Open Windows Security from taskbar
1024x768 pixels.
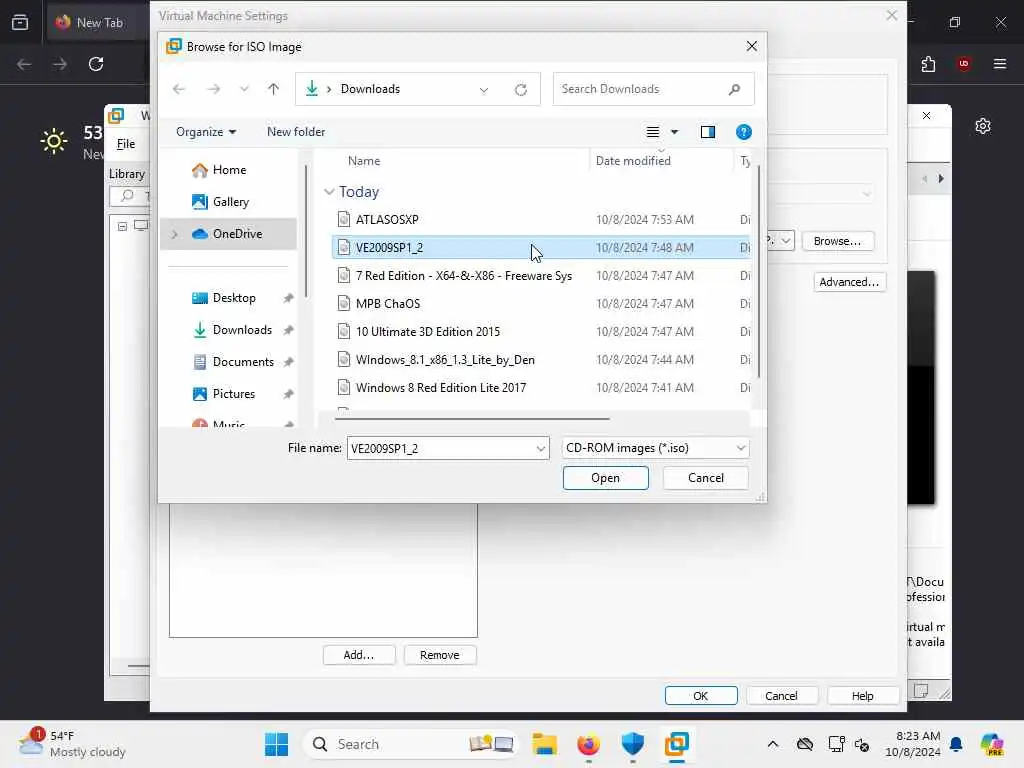click(632, 744)
